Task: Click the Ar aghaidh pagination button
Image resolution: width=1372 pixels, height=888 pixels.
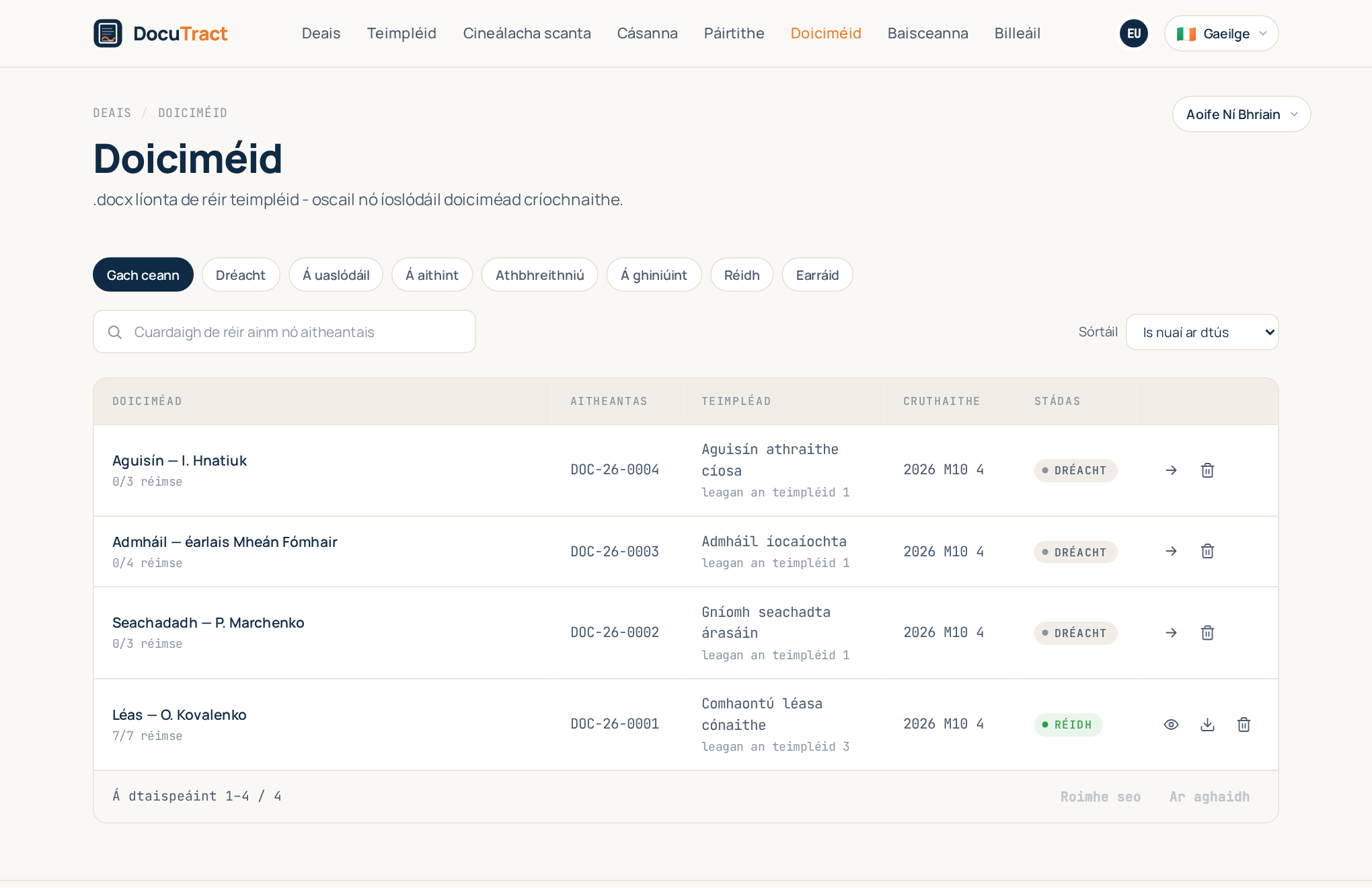Action: (x=1209, y=797)
